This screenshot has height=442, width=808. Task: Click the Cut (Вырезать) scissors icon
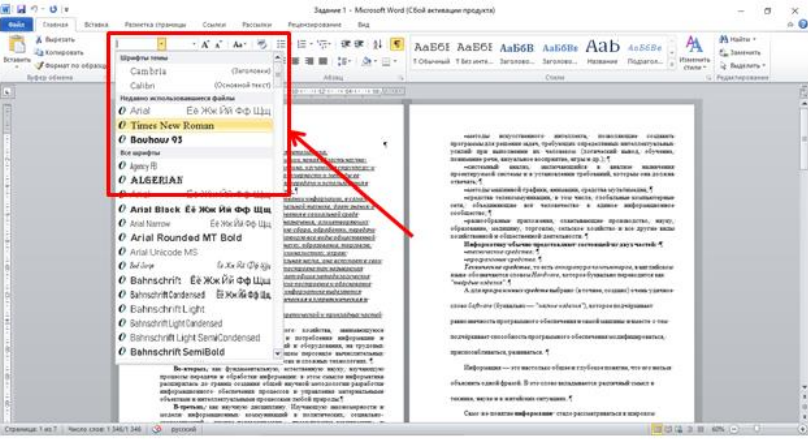(x=40, y=39)
